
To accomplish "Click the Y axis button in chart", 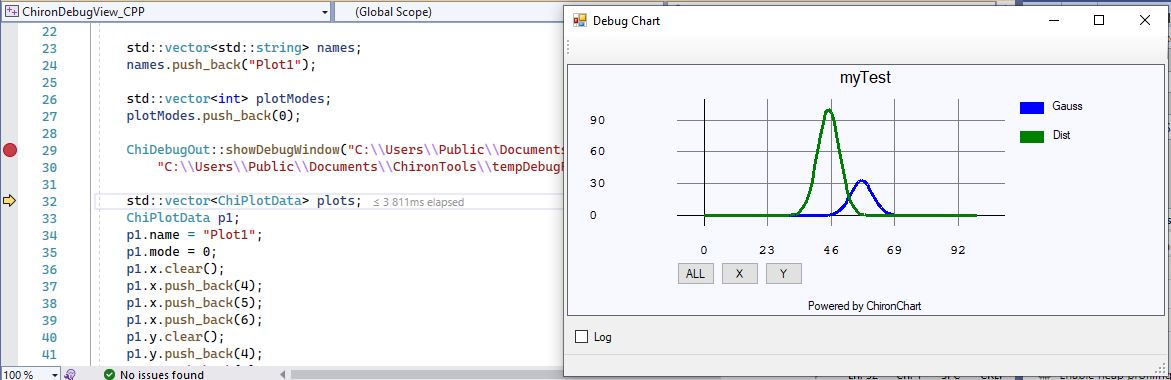I will (783, 273).
